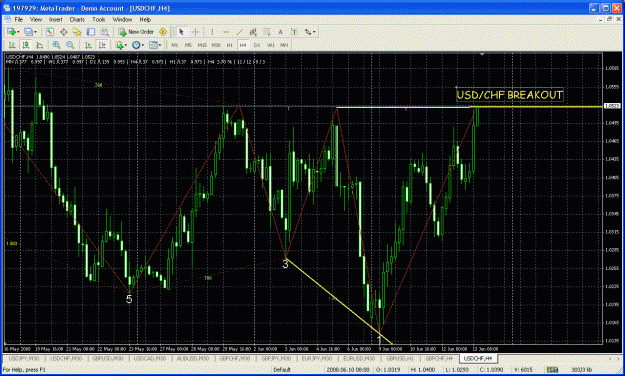Screen dimensions: 625x376
Task: Toggle chart auto scroll
Action: [88, 45]
